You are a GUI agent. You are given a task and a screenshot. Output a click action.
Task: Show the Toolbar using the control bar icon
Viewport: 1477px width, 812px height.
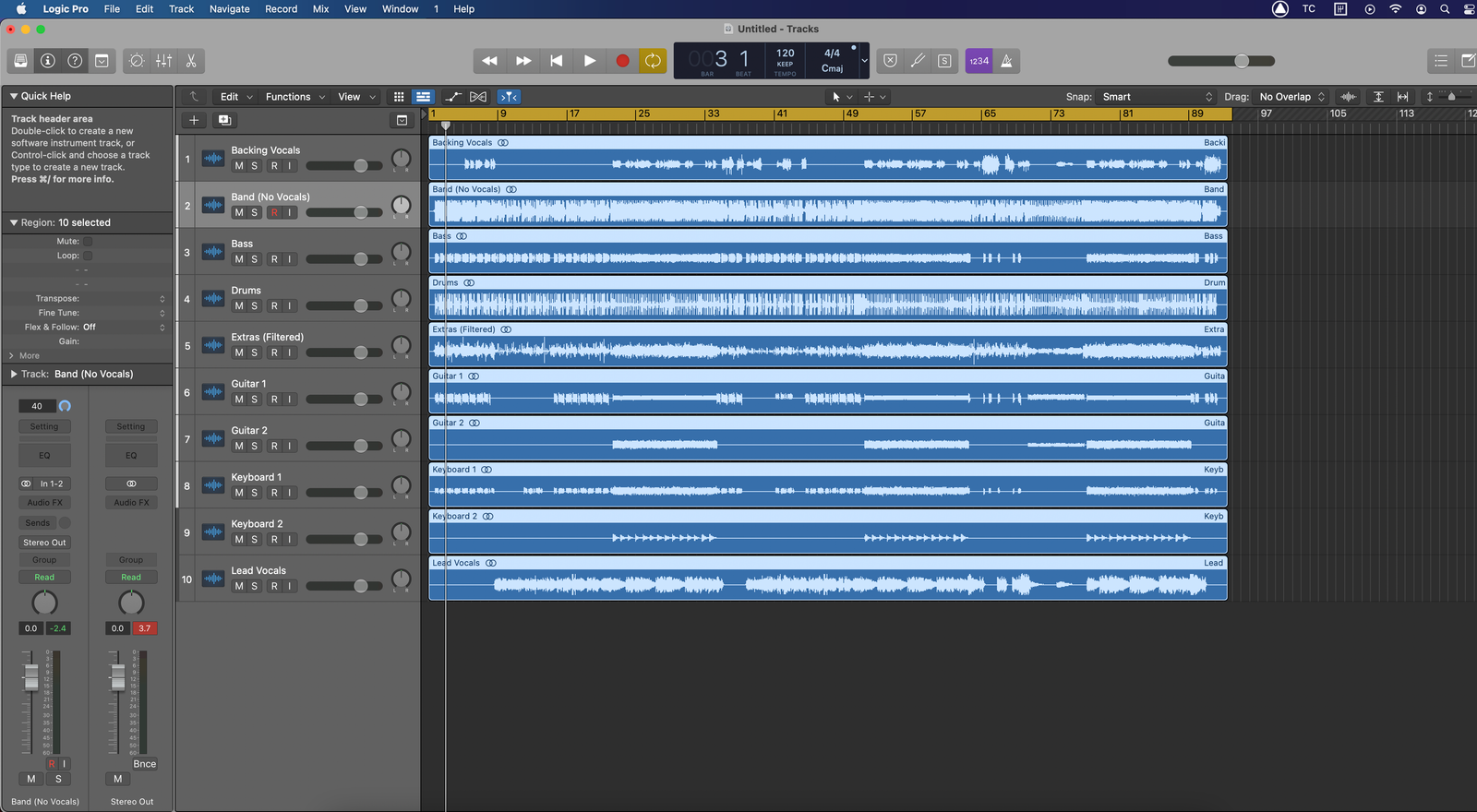click(102, 61)
